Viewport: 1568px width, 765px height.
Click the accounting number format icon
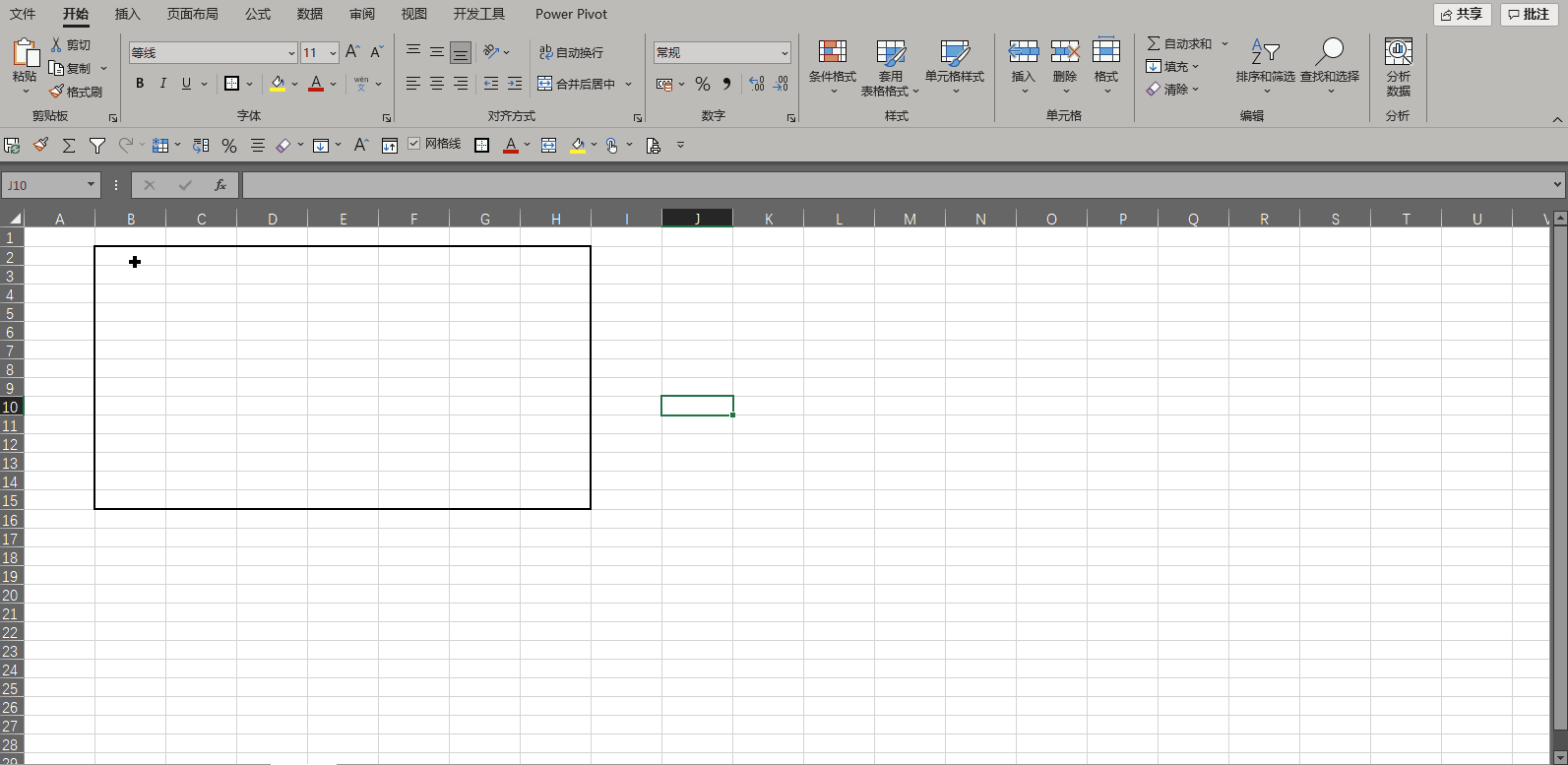coord(664,84)
